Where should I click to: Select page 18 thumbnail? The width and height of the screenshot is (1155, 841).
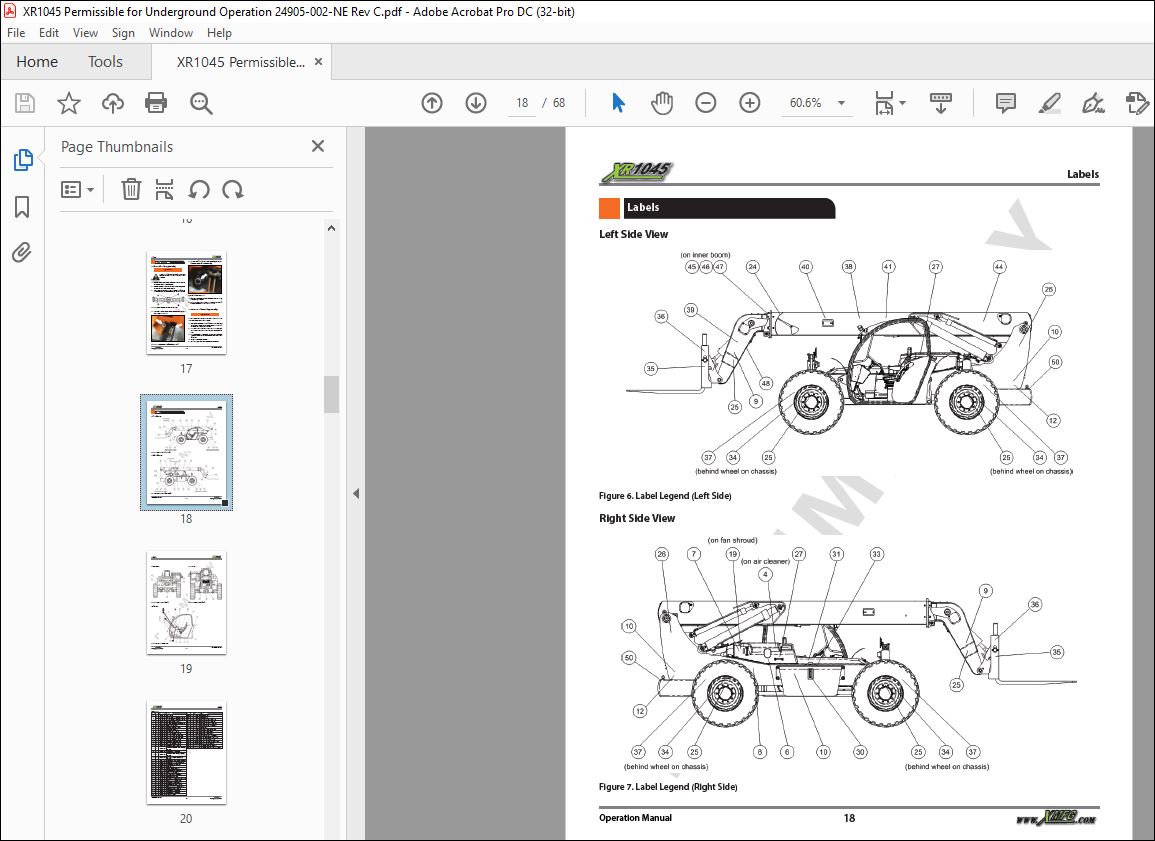point(186,452)
